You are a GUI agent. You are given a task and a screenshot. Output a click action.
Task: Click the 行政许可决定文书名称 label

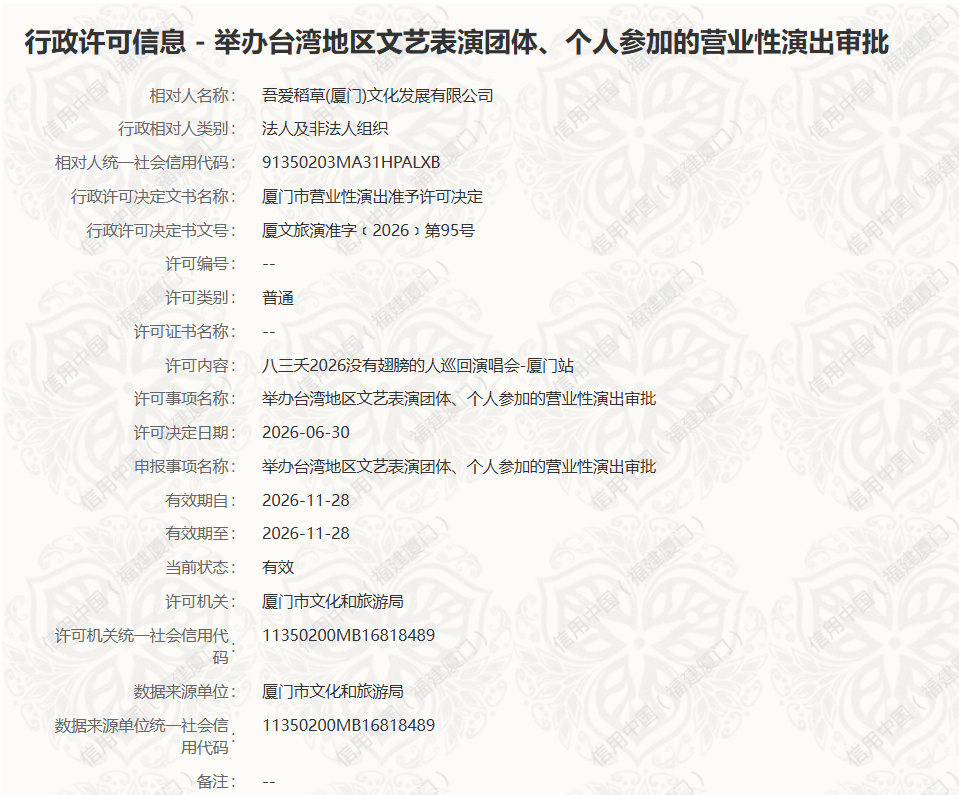[x=153, y=196]
